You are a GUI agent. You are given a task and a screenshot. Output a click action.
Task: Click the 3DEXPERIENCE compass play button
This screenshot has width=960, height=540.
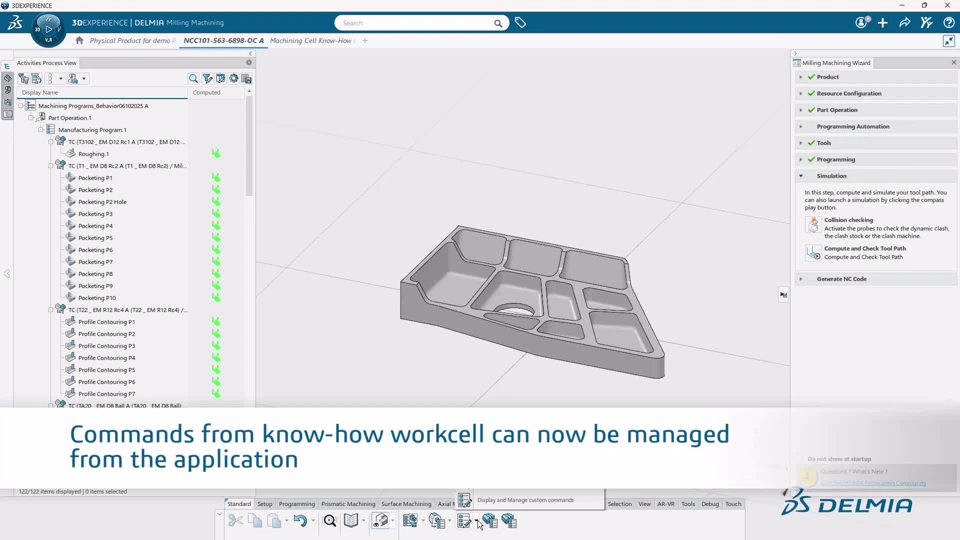pos(49,29)
